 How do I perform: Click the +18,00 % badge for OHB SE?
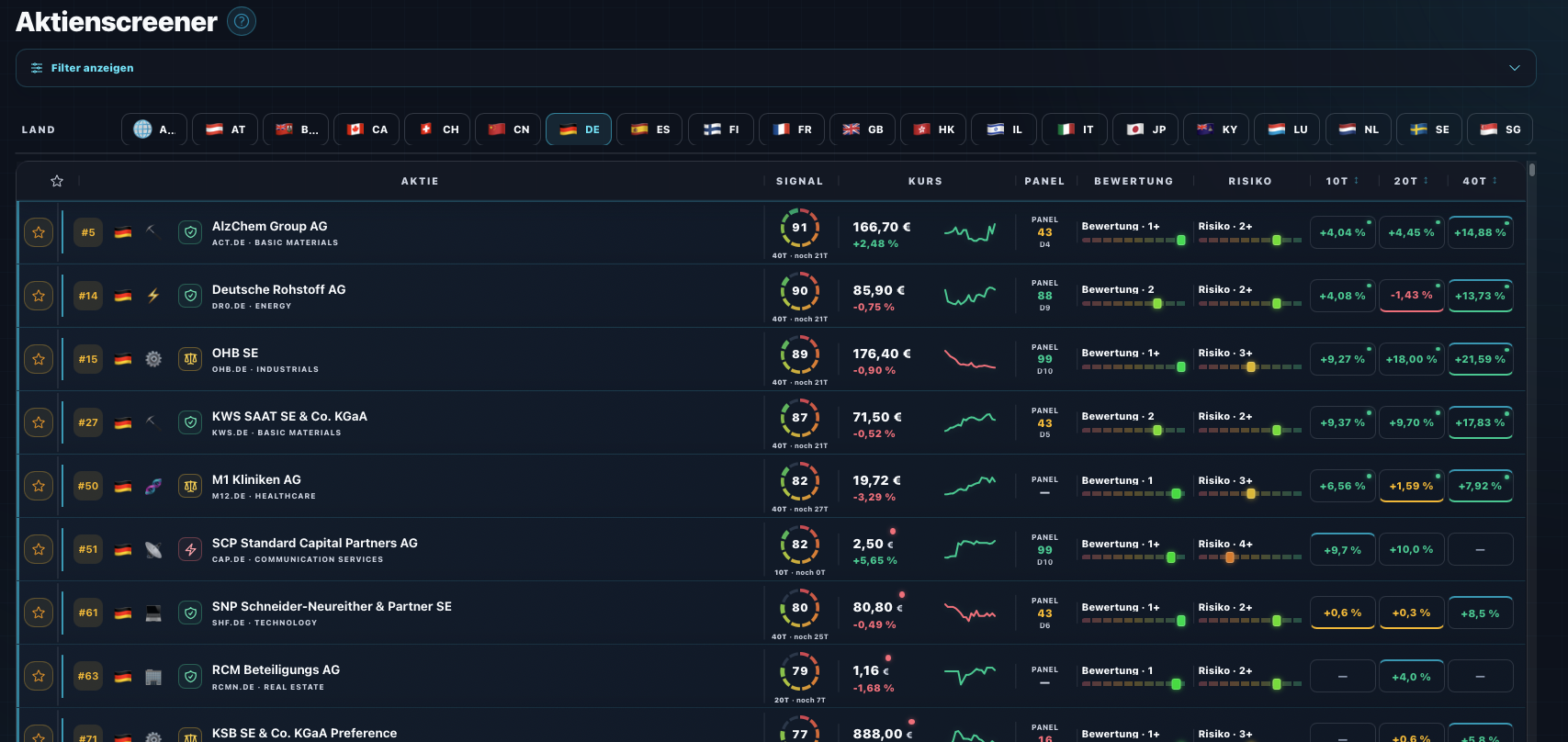pyautogui.click(x=1411, y=359)
